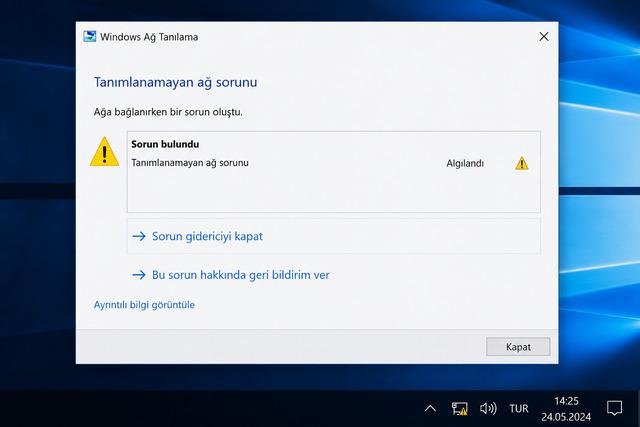Click the Sorun bulundu heading

pyautogui.click(x=165, y=144)
